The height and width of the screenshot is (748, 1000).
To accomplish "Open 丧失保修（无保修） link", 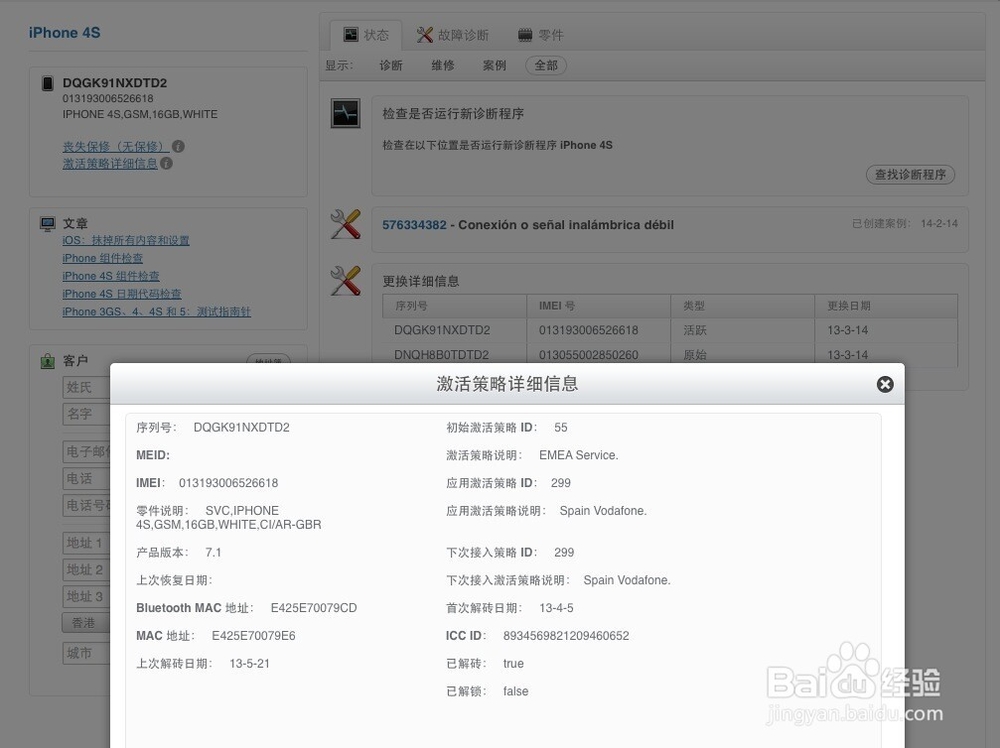I will click(115, 146).
